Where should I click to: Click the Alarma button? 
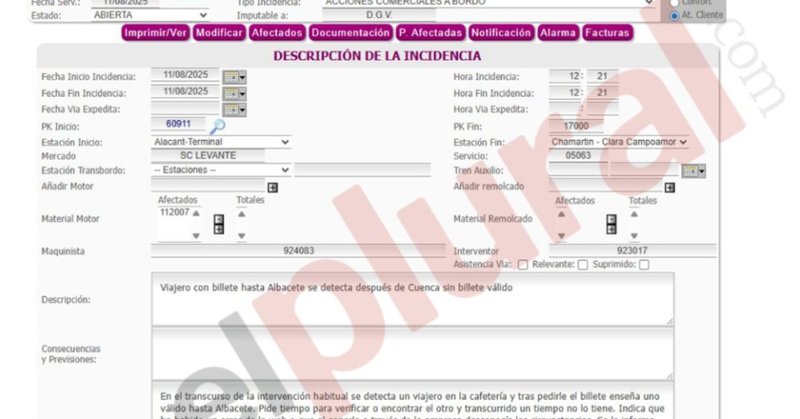(558, 33)
